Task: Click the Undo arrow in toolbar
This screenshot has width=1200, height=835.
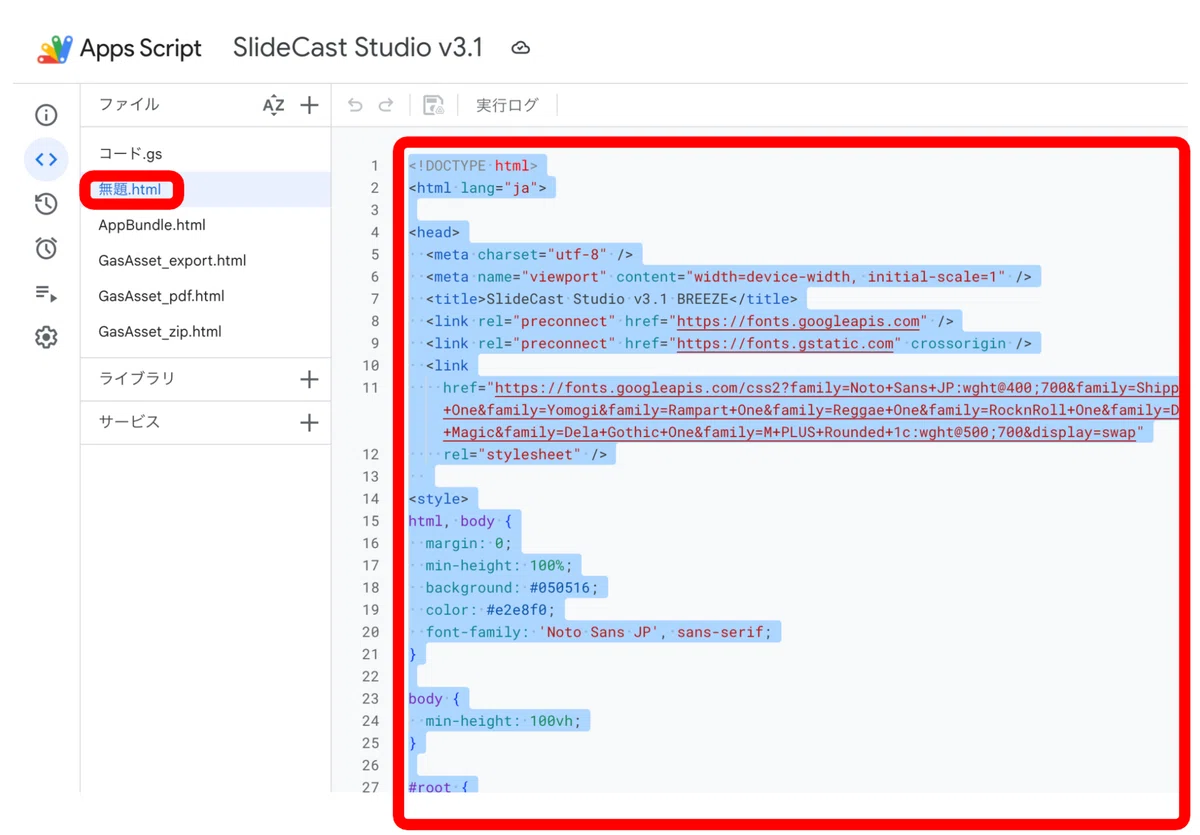Action: point(355,105)
